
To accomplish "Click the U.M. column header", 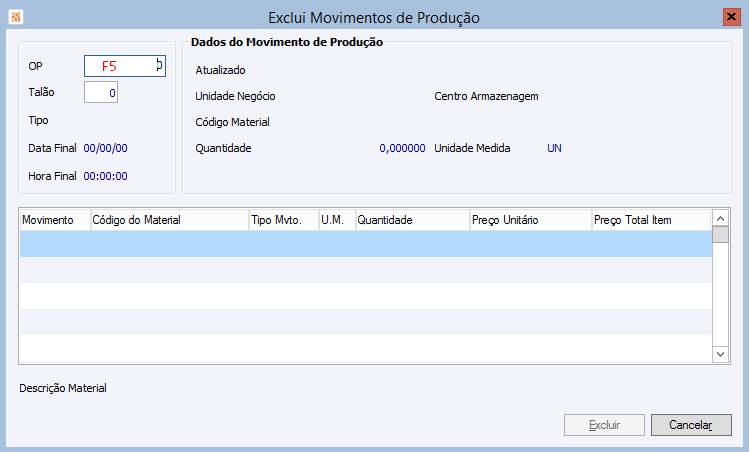I will [x=335, y=219].
